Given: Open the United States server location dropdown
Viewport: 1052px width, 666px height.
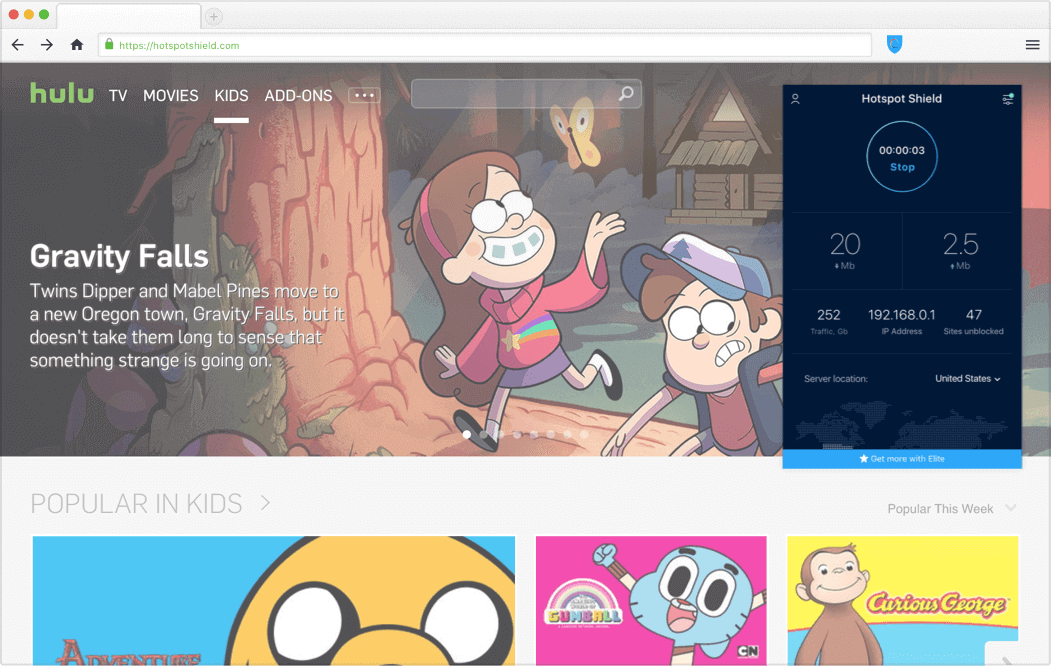Looking at the screenshot, I should (x=967, y=379).
